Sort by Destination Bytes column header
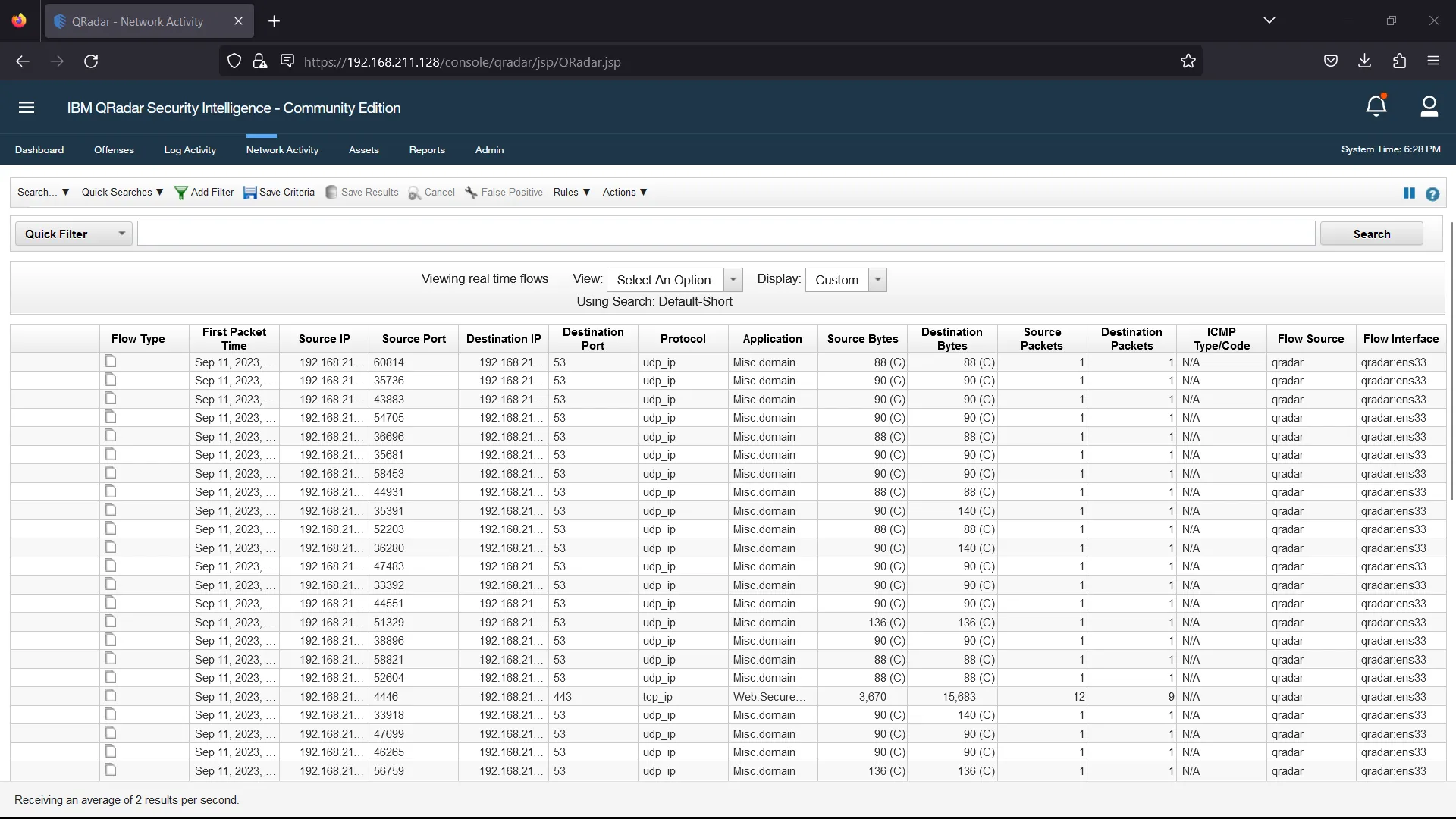The image size is (1456, 819). [x=952, y=339]
